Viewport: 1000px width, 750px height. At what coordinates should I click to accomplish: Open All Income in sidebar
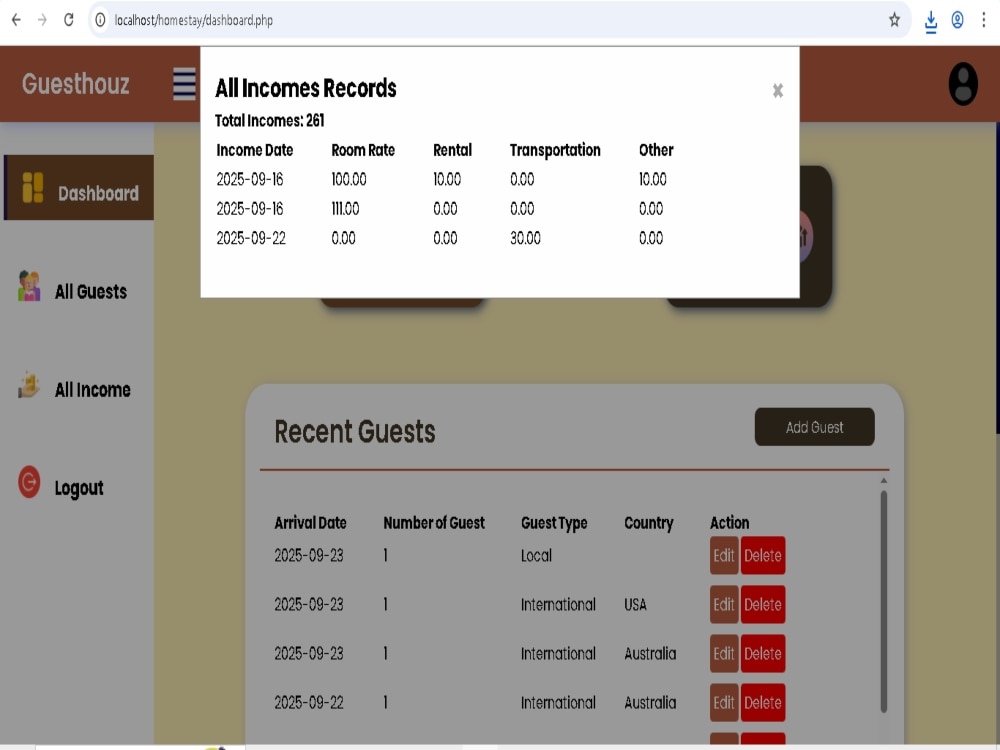(x=92, y=390)
